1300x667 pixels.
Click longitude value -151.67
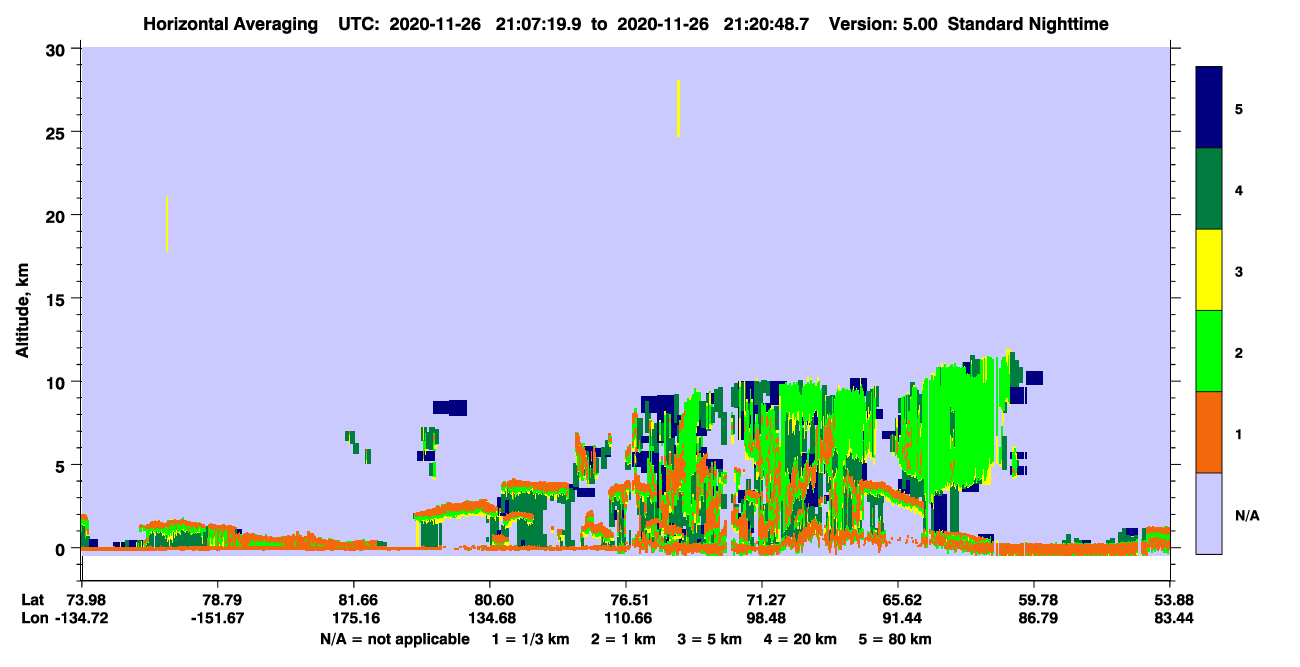[218, 618]
